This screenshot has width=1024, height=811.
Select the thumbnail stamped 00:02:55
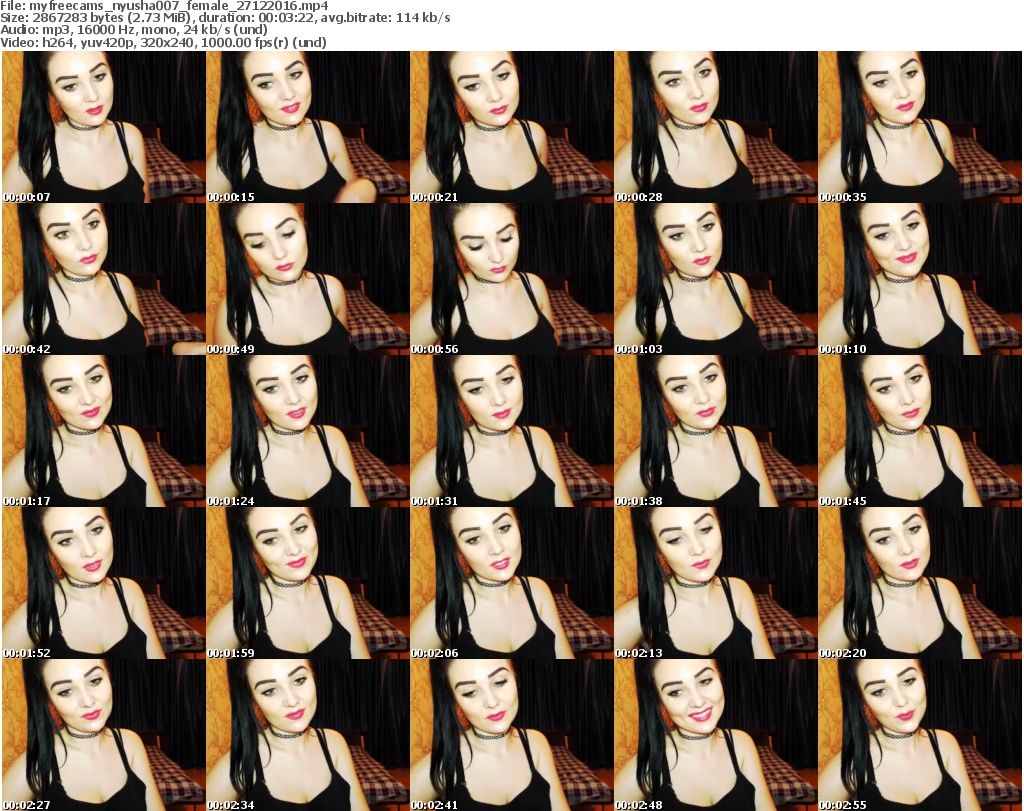920,735
